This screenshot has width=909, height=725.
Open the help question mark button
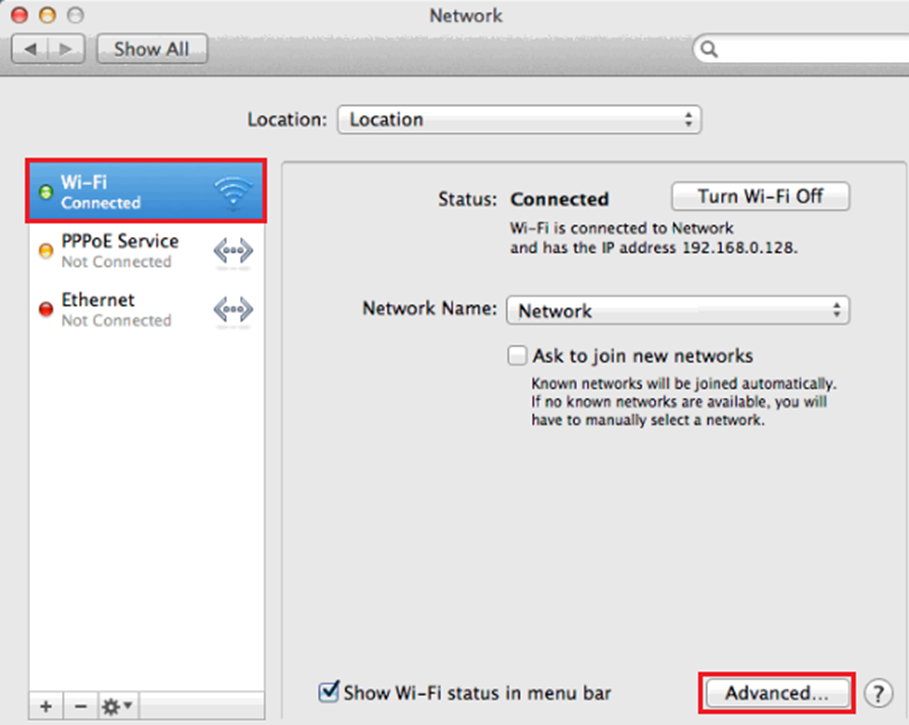click(877, 692)
